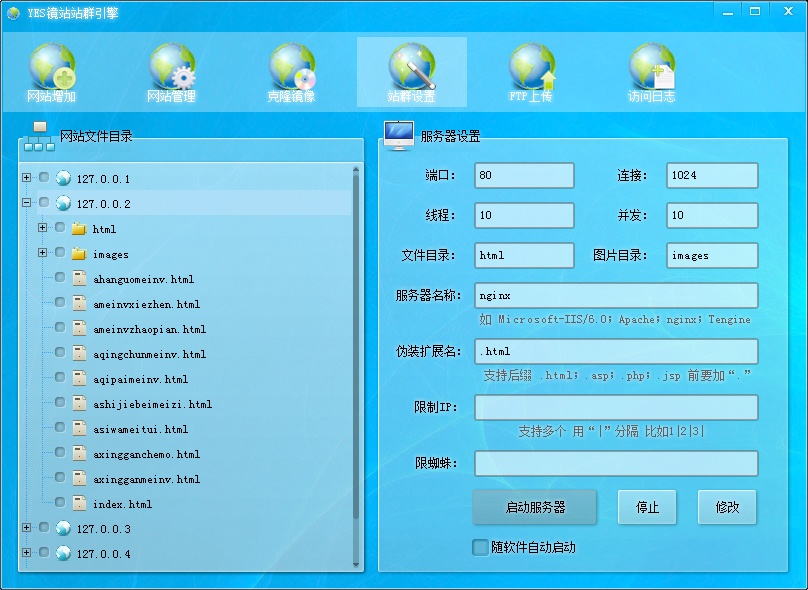The height and width of the screenshot is (590, 808).
Task: Click the 限制IP input field
Action: coord(616,408)
